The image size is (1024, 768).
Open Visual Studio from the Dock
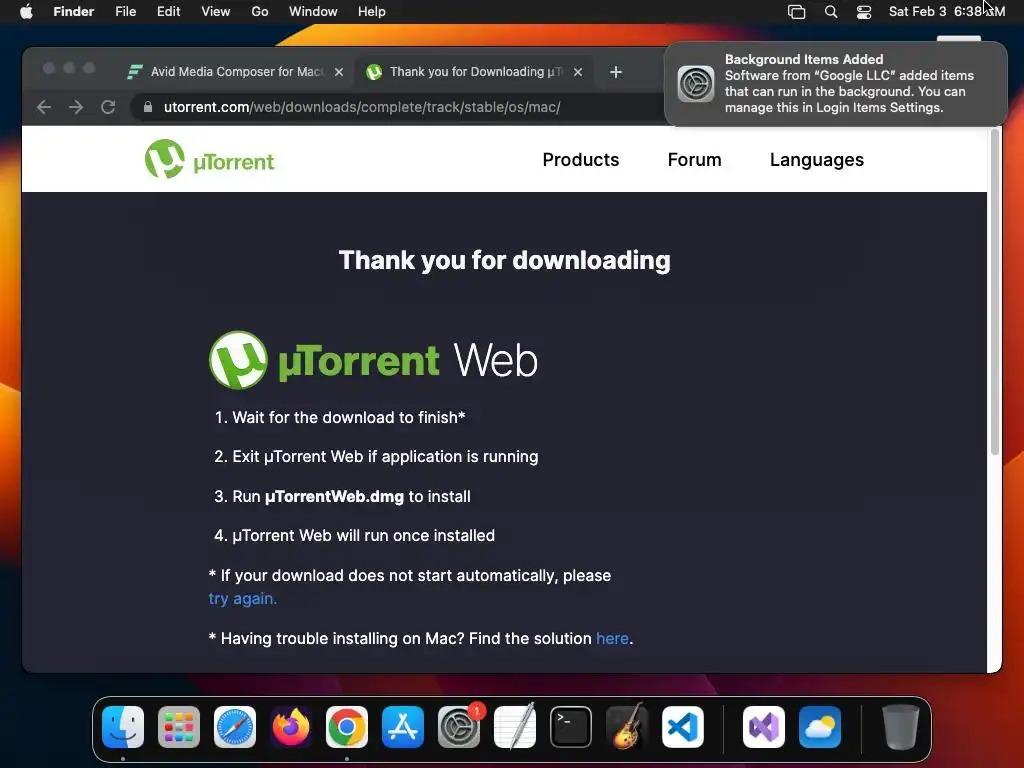point(764,727)
